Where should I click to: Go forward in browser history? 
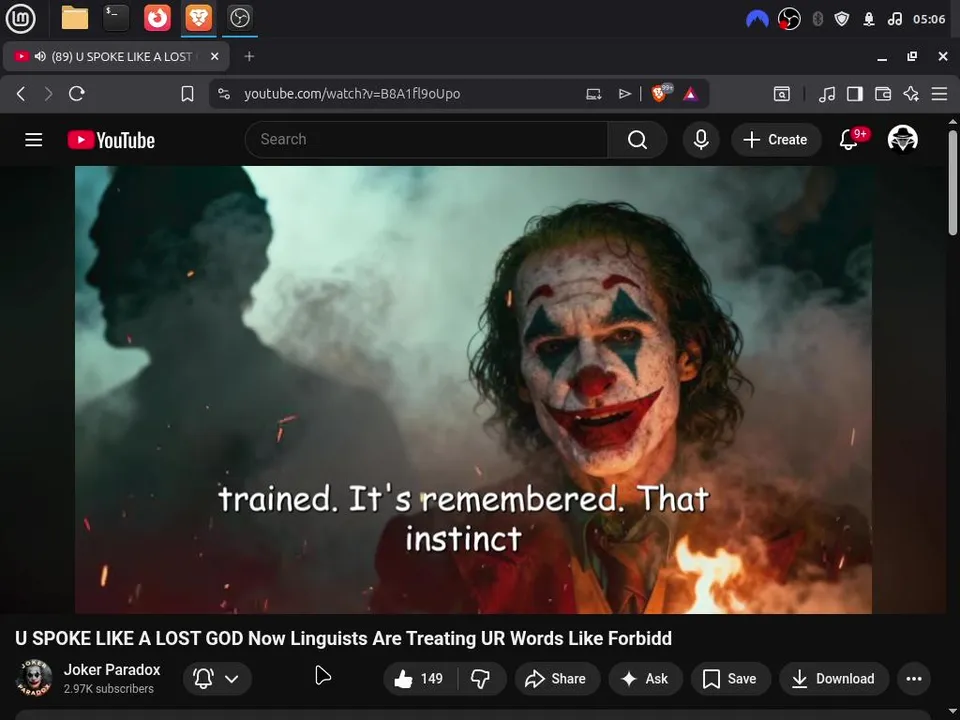[48, 94]
